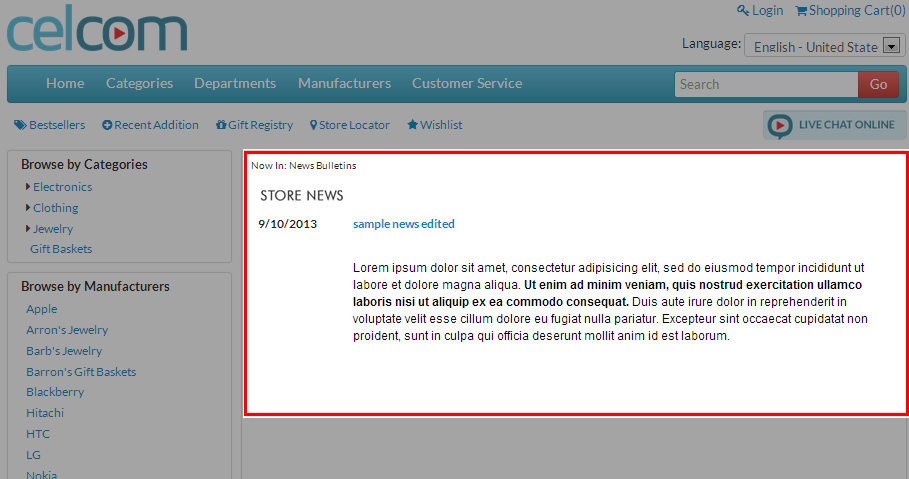909x479 pixels.
Task: Open the Gift Baskets category link
Action: coord(61,249)
